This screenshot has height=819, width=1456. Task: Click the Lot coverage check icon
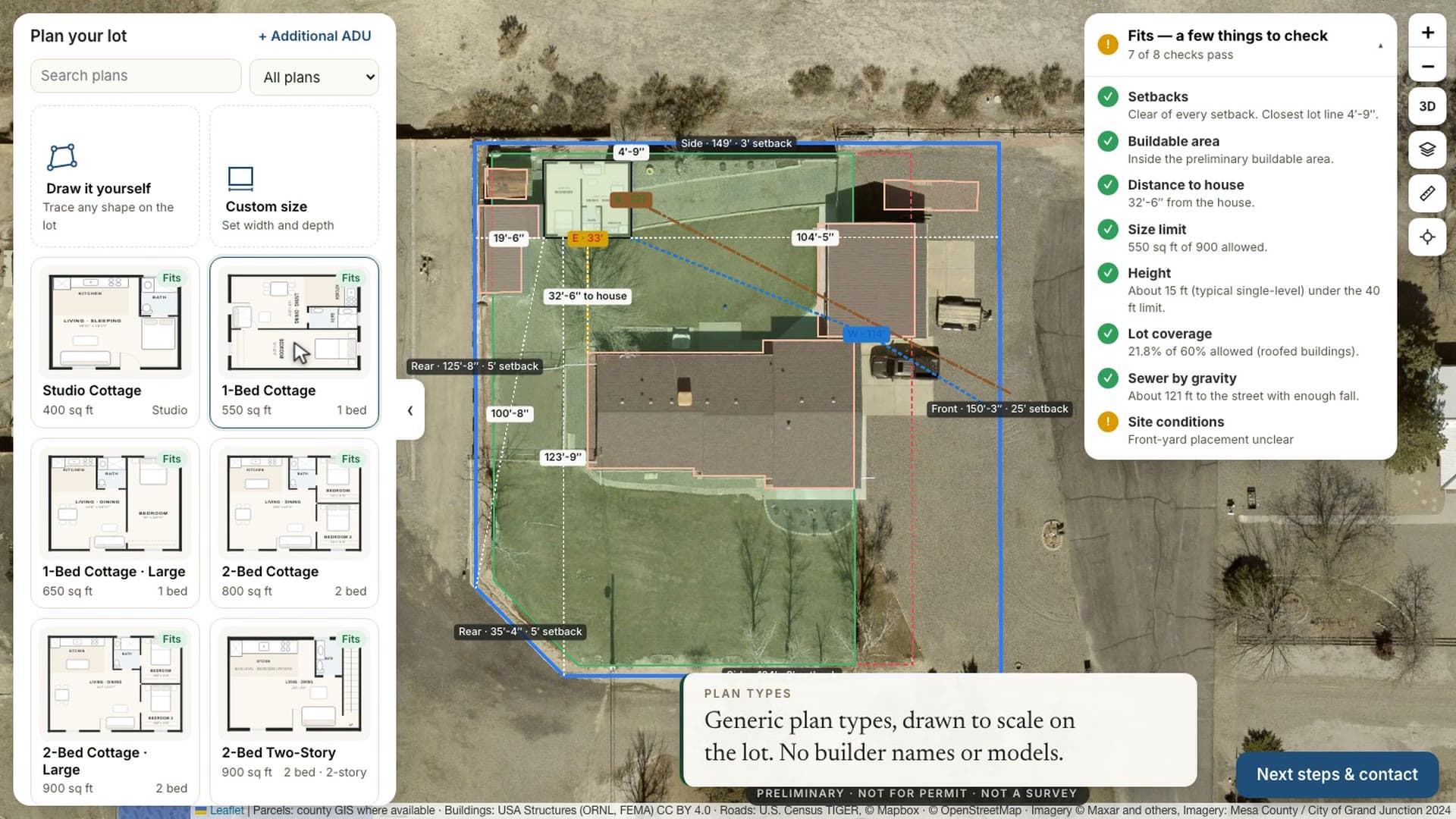[1107, 334]
